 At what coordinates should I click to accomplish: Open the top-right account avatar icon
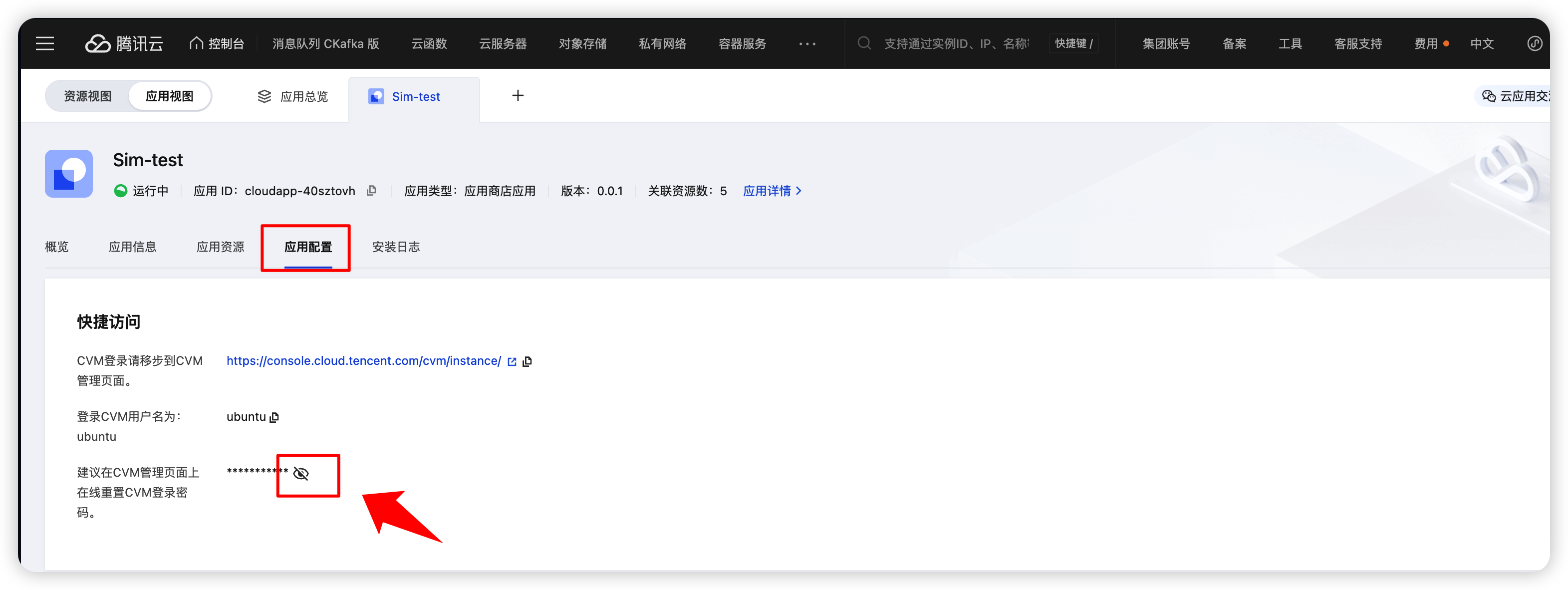pos(1535,44)
